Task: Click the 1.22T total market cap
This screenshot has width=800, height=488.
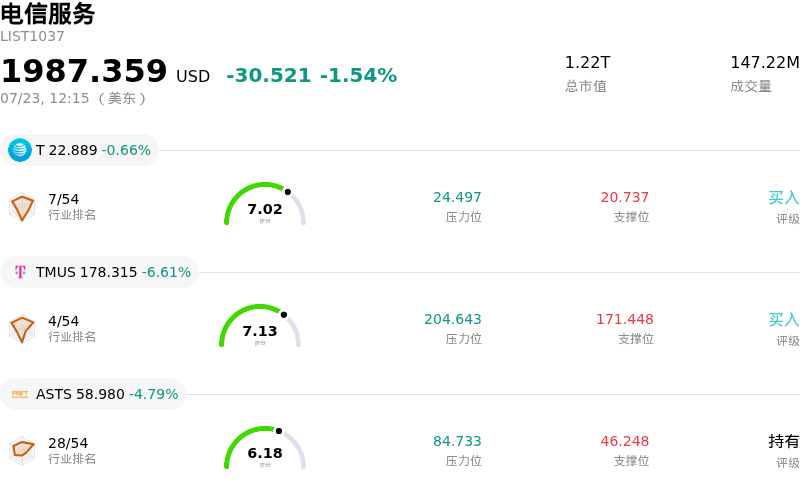Action: (587, 63)
